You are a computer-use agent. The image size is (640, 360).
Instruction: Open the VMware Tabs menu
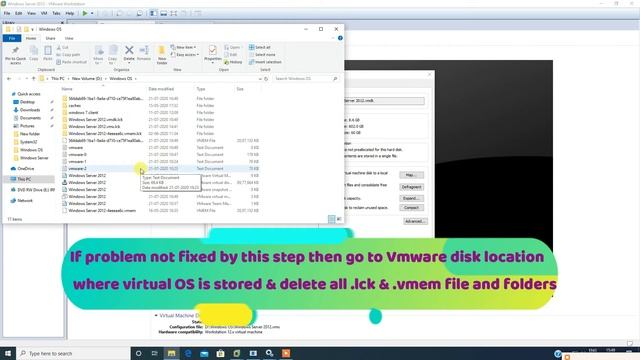click(56, 13)
